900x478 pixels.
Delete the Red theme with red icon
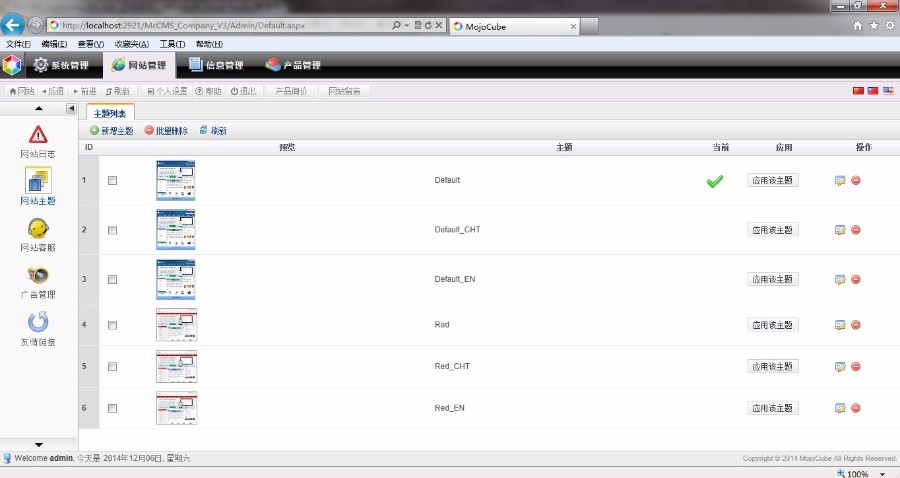point(856,325)
